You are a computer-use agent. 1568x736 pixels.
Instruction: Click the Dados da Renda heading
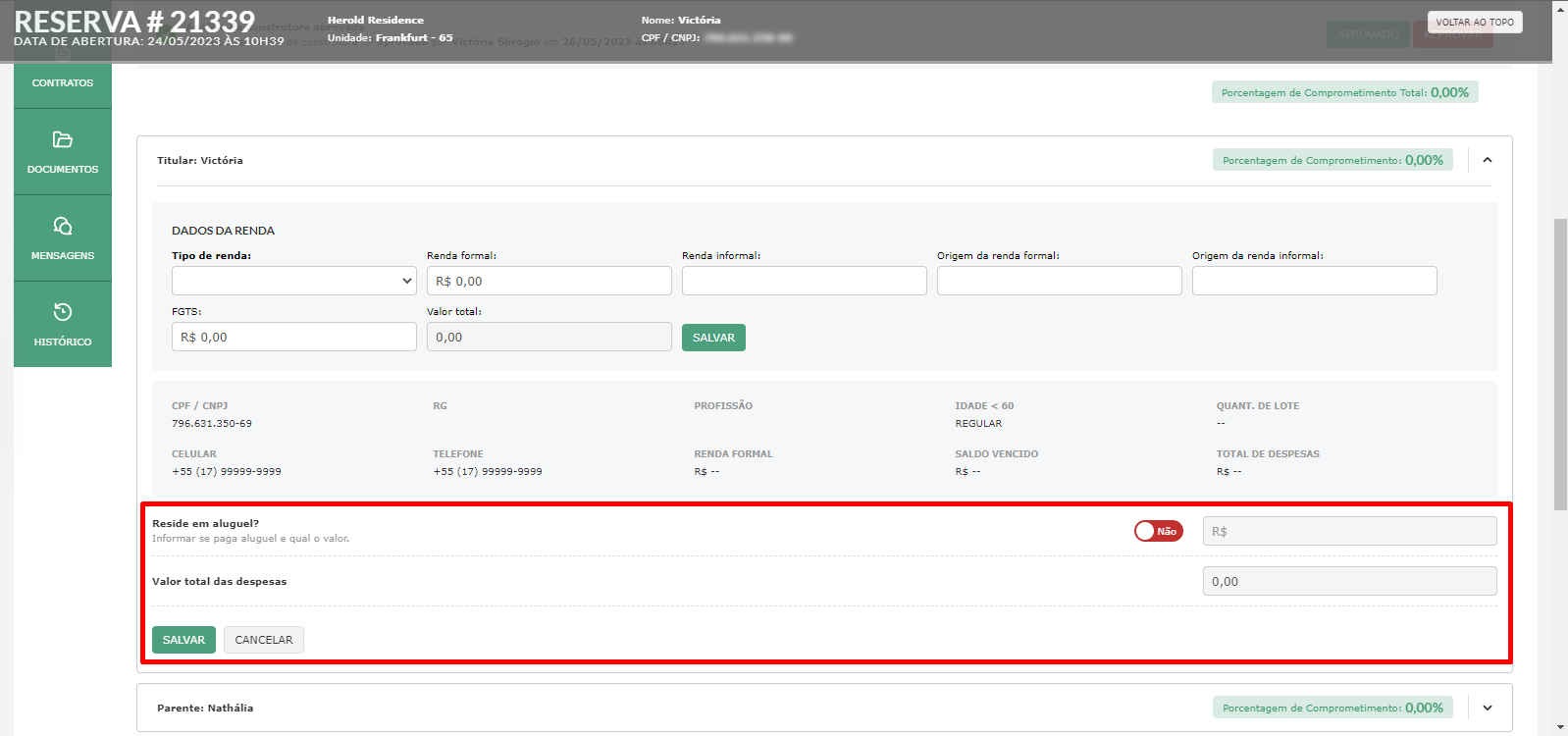pyautogui.click(x=223, y=231)
